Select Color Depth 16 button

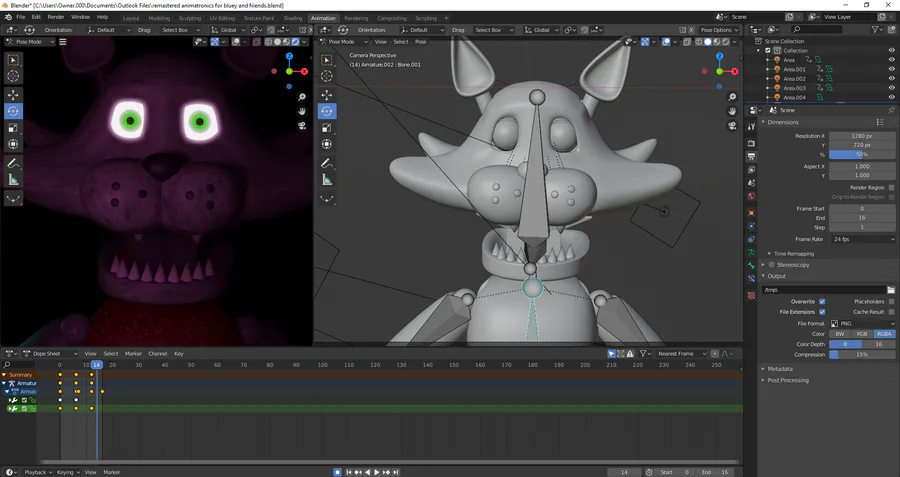(879, 344)
